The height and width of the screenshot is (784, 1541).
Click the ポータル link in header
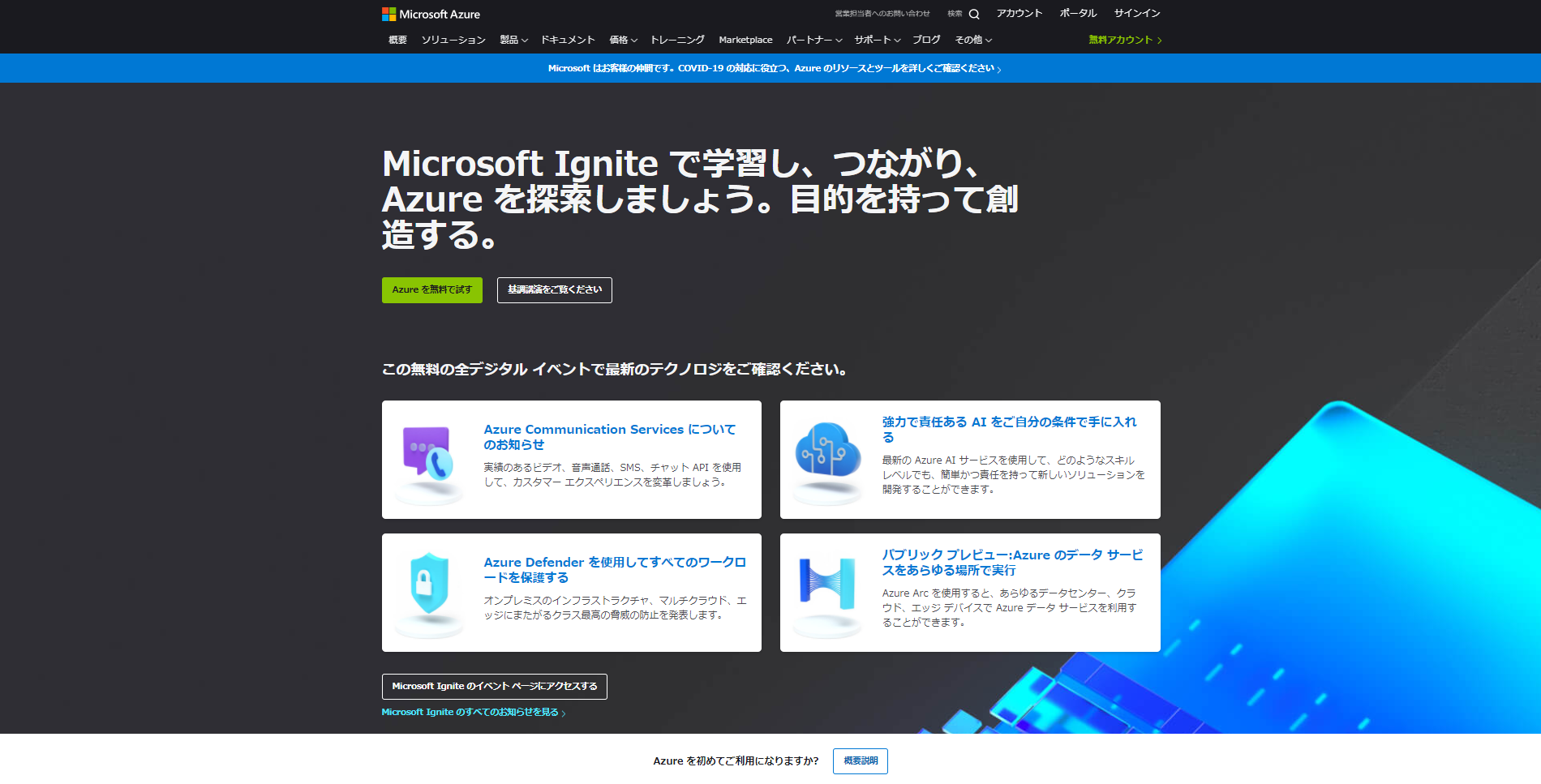click(x=1078, y=13)
